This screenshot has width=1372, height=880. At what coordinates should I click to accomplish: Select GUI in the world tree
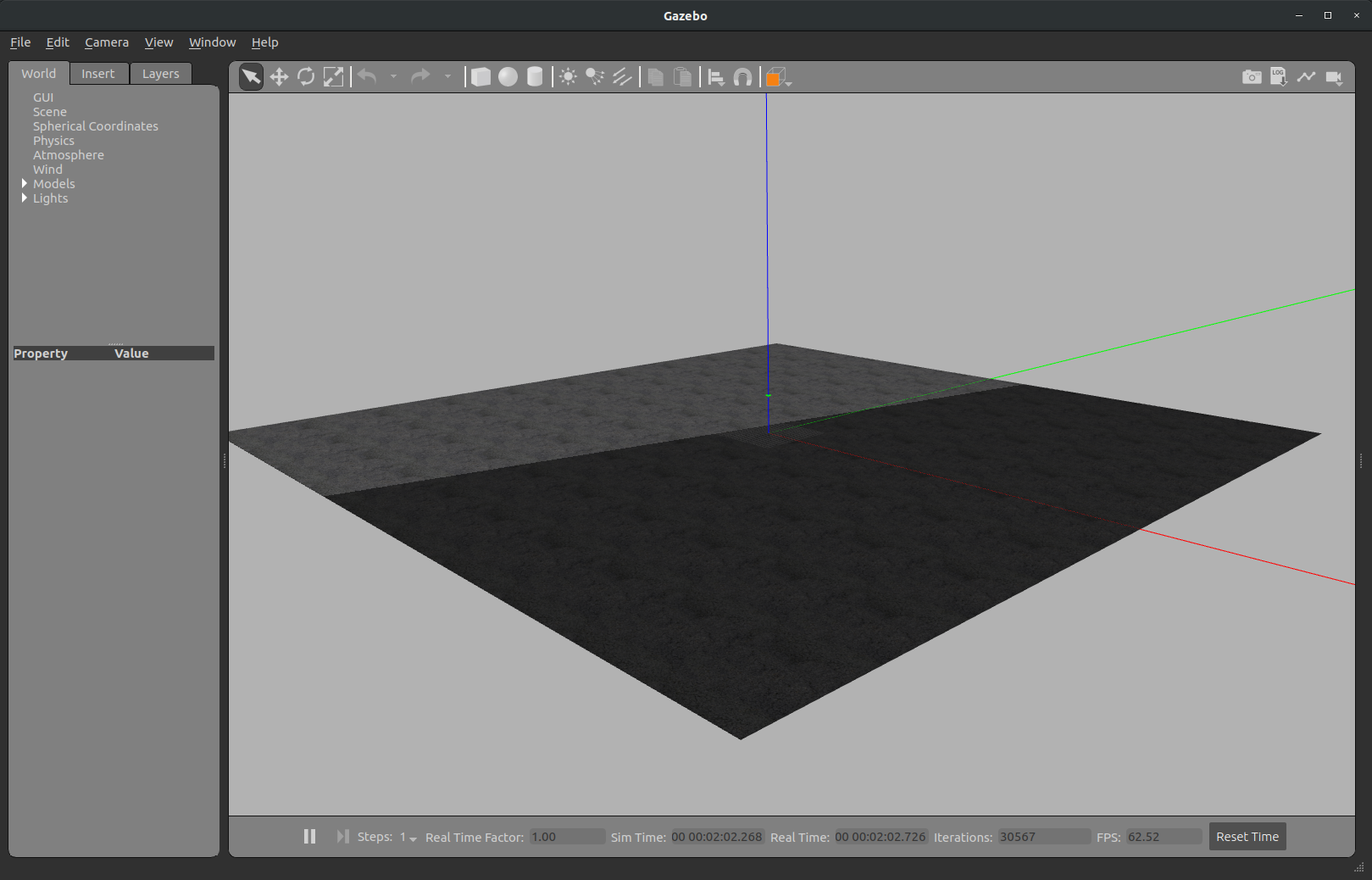coord(43,97)
